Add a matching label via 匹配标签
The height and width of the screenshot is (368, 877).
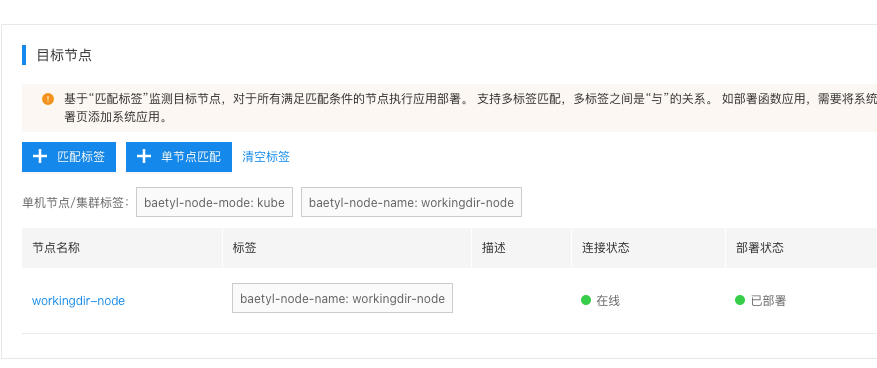pyautogui.click(x=69, y=157)
